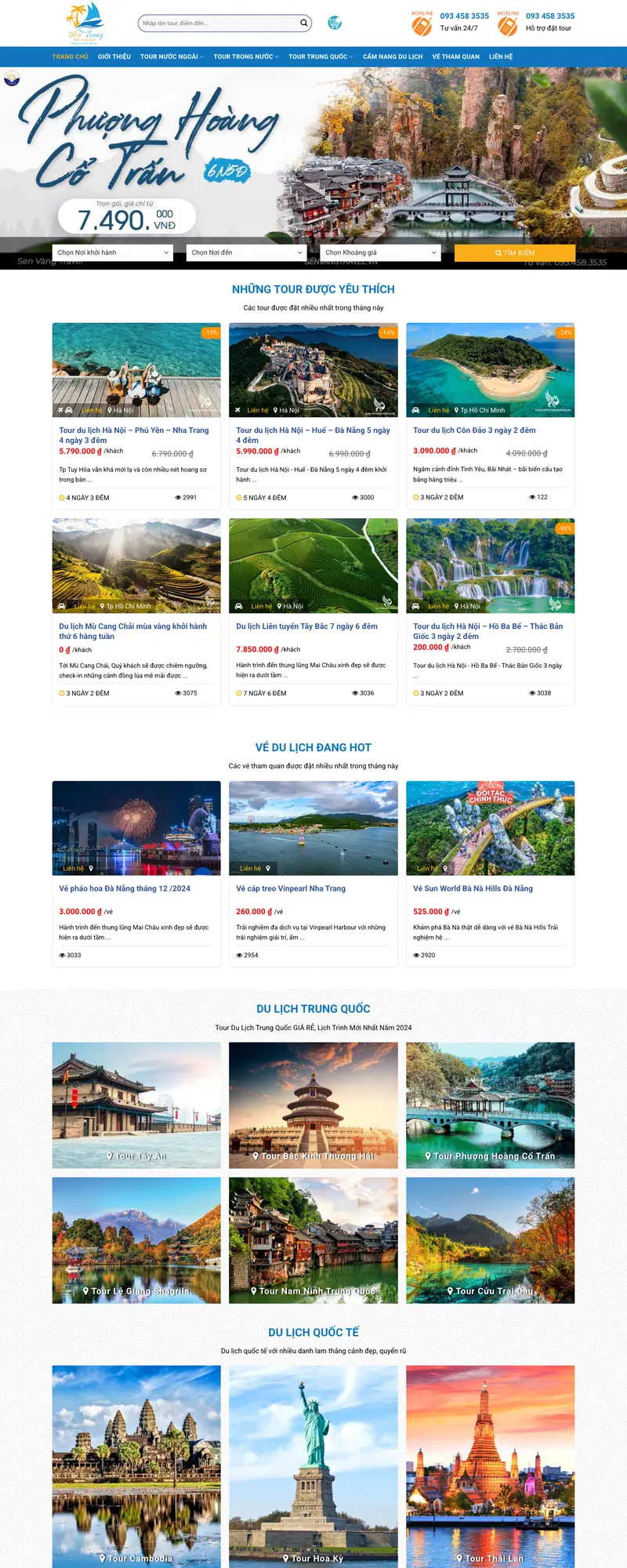Click the eye icon next to 3075 views

click(178, 693)
